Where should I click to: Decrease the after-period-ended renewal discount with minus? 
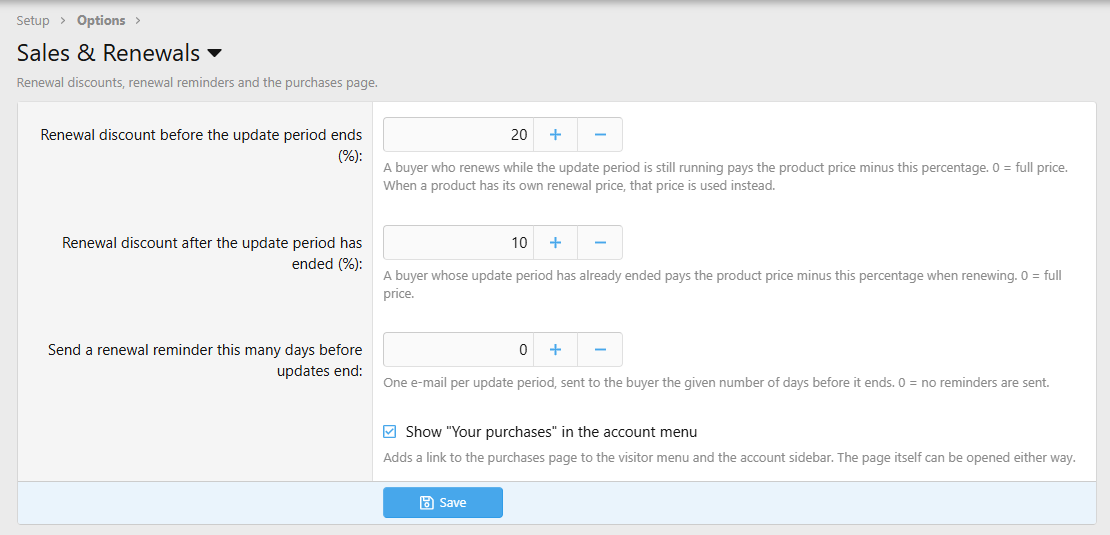coord(600,243)
